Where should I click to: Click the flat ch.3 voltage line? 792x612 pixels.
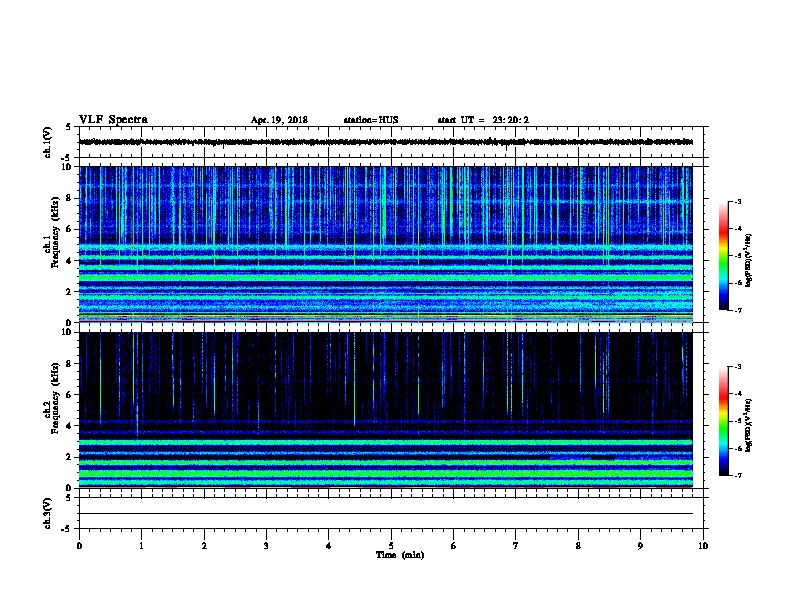(386, 514)
